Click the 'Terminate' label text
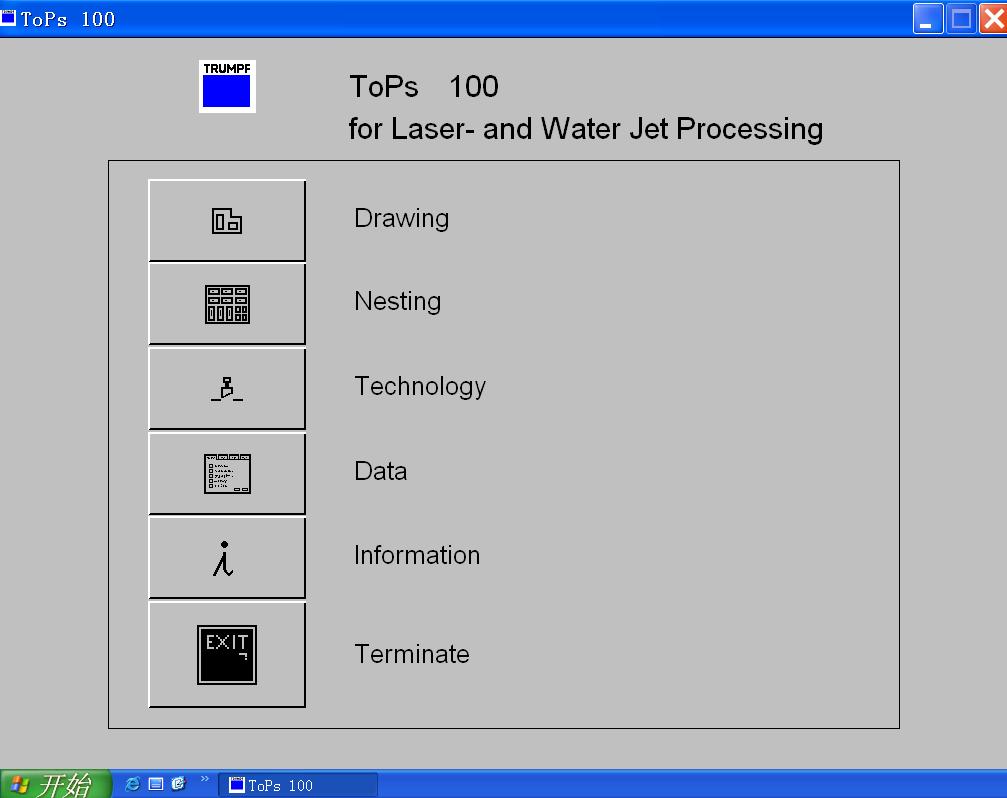The image size is (1007, 798). [412, 654]
